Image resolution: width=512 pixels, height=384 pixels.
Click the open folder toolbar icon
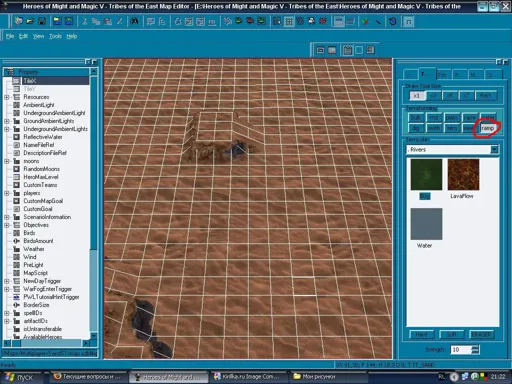pyautogui.click(x=30, y=21)
